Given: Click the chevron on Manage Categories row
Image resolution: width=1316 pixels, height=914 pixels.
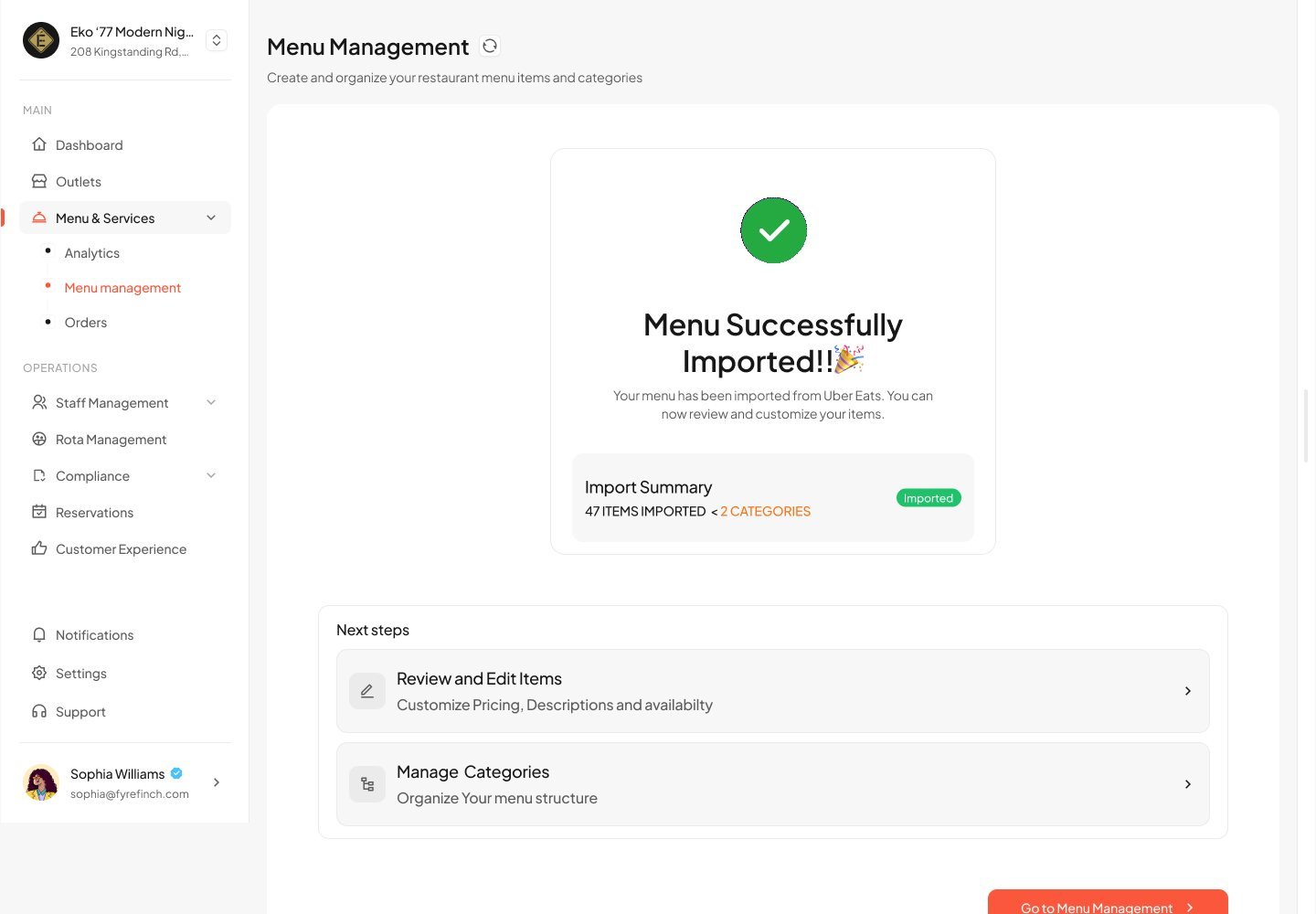Looking at the screenshot, I should pyautogui.click(x=1188, y=784).
